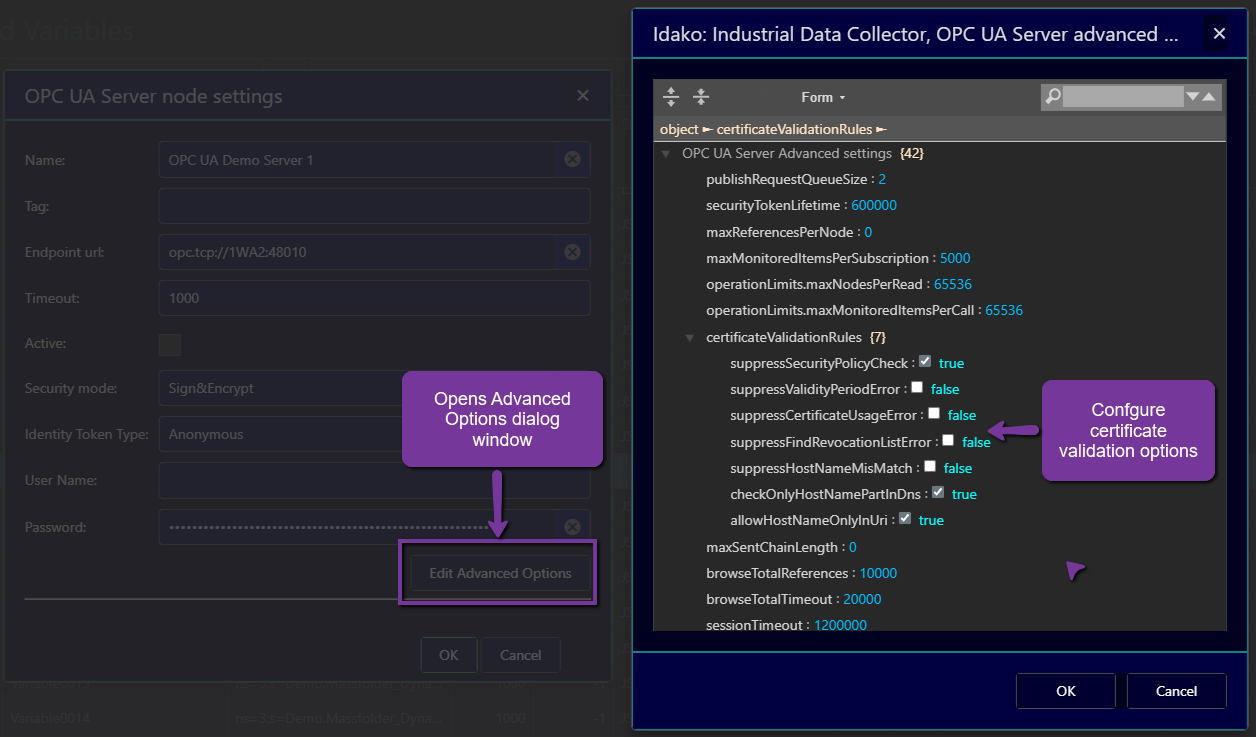The height and width of the screenshot is (737, 1256).
Task: Edit the securityTokenLifetime value 600000
Action: 873,205
